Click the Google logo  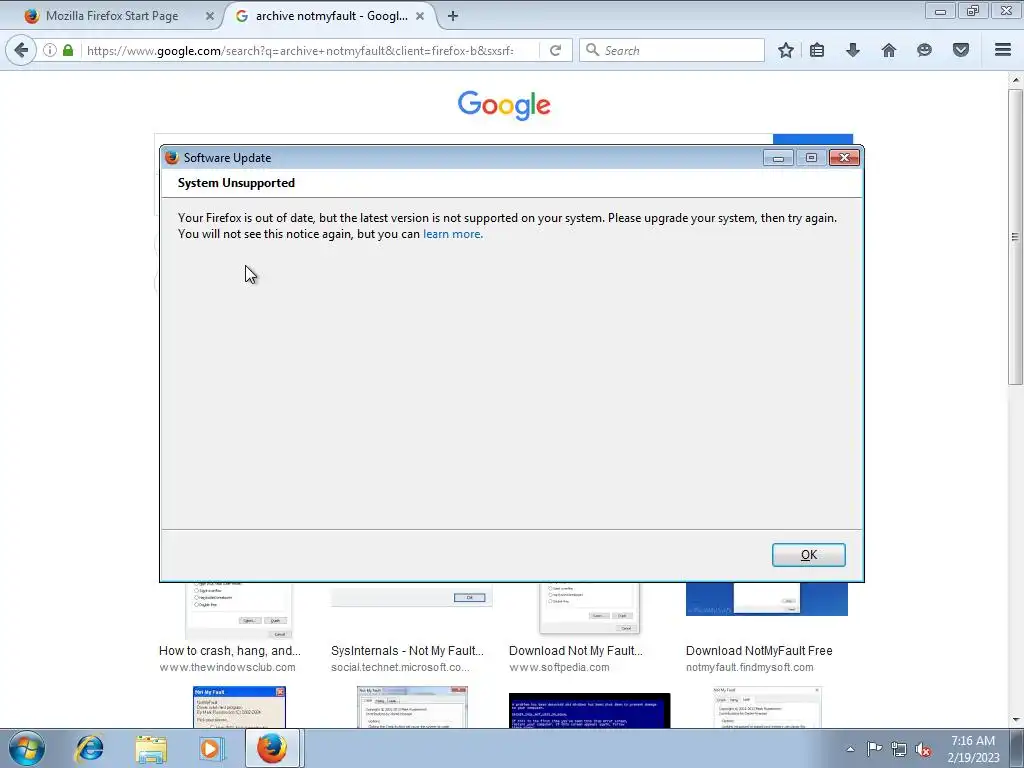click(504, 105)
